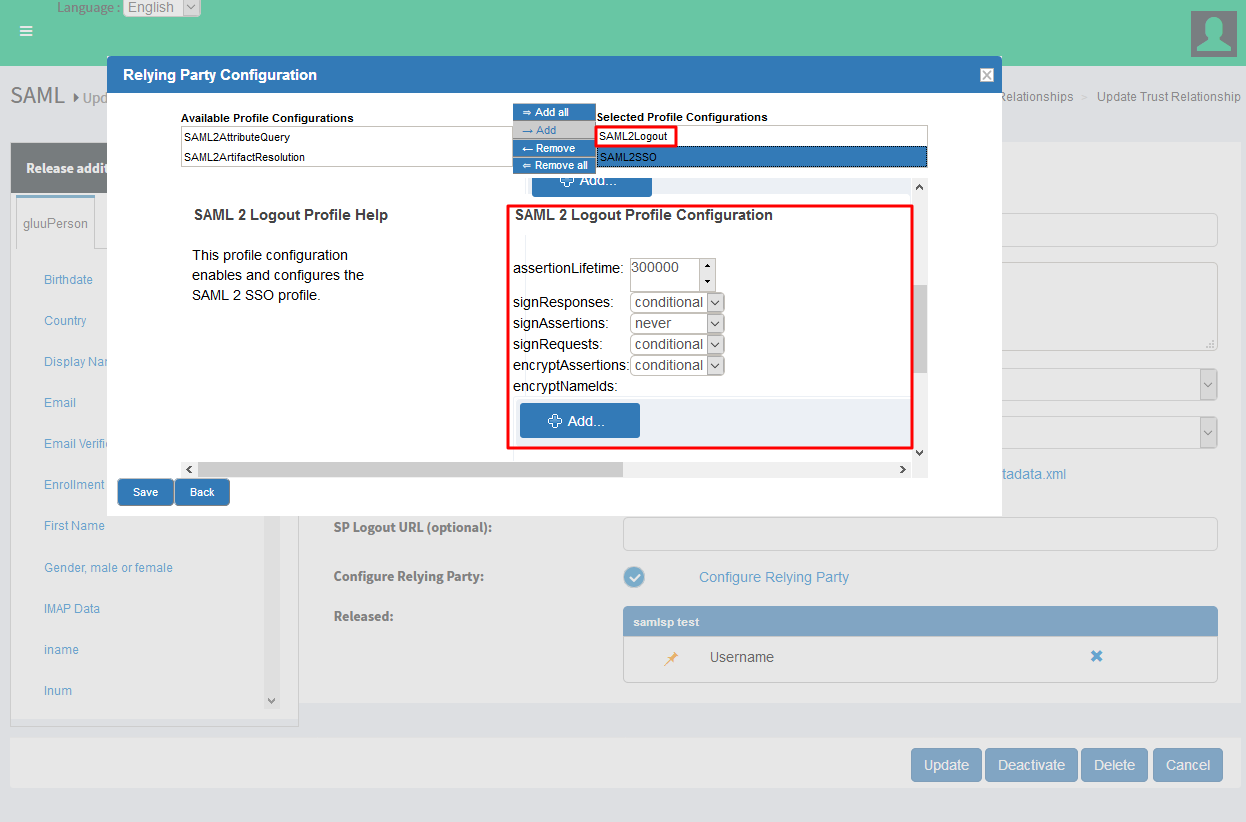The width and height of the screenshot is (1246, 822).
Task: Click the Cancel button
Action: coord(1188,765)
